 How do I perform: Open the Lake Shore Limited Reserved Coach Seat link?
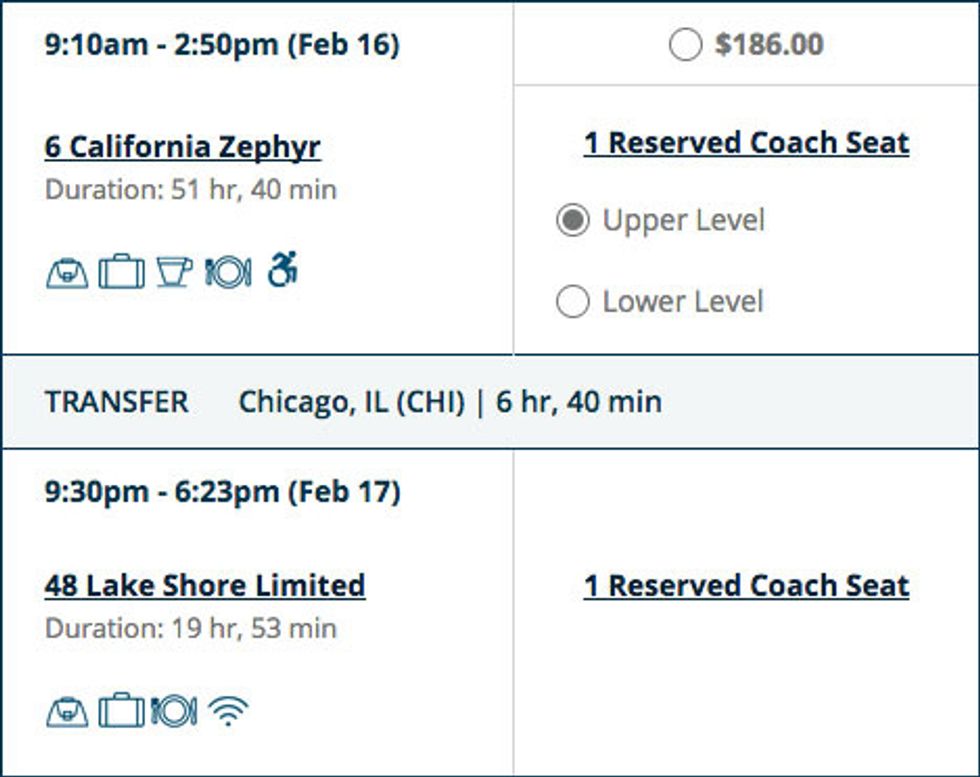point(747,586)
